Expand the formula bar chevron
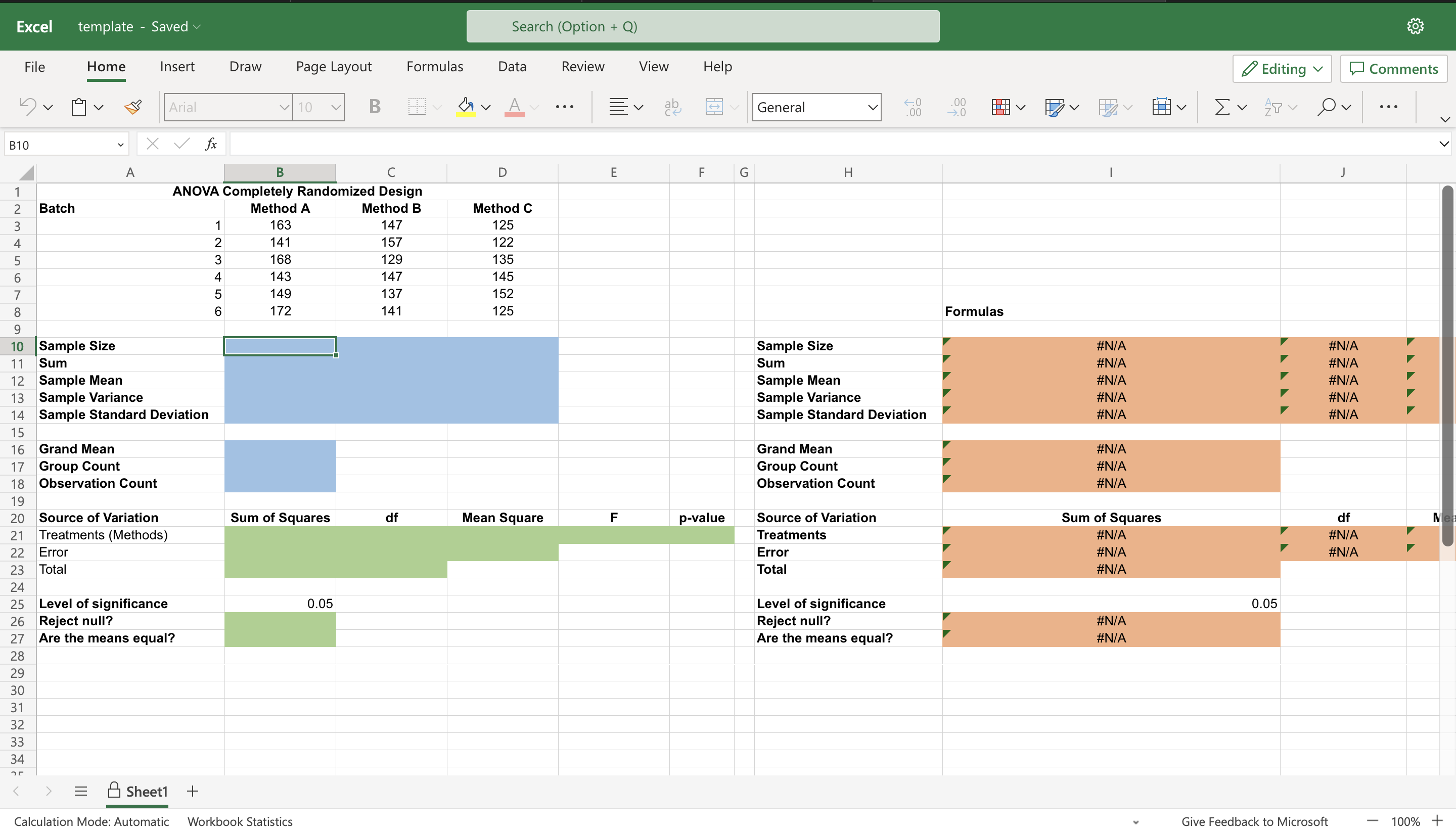 [1443, 144]
